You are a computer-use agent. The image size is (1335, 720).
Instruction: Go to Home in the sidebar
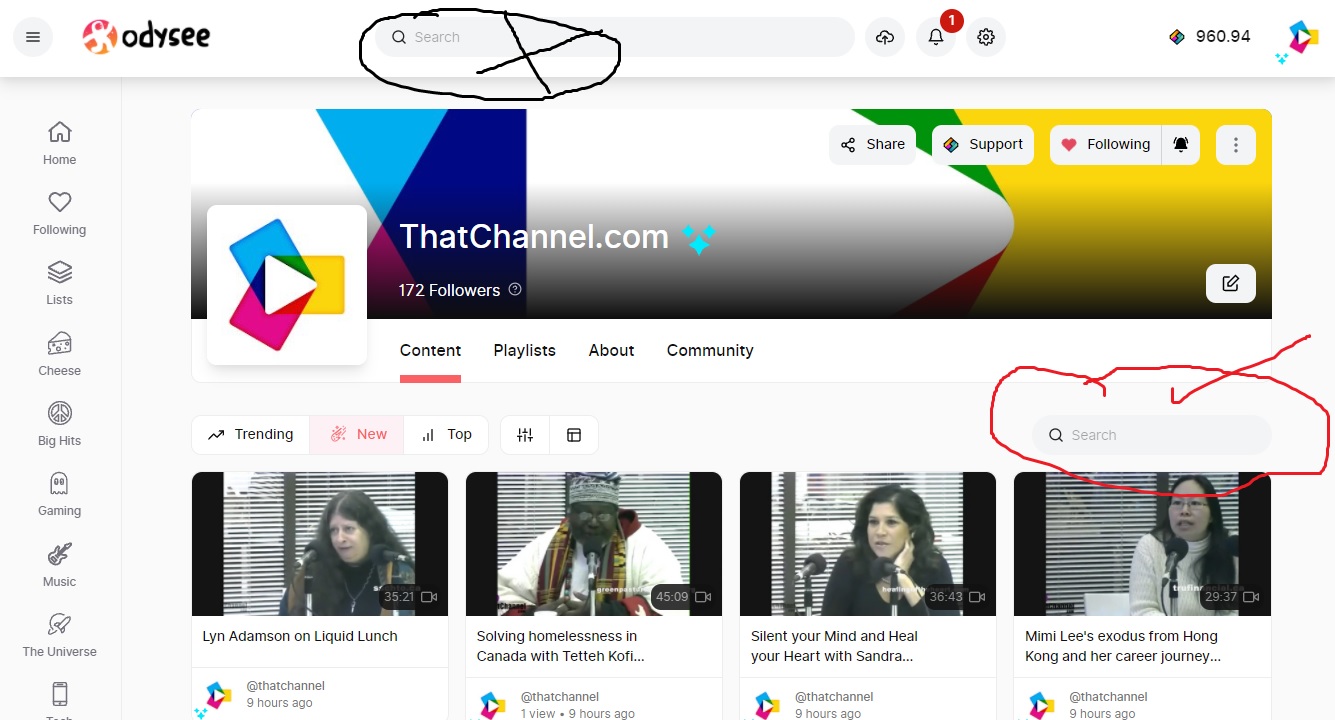coord(60,143)
